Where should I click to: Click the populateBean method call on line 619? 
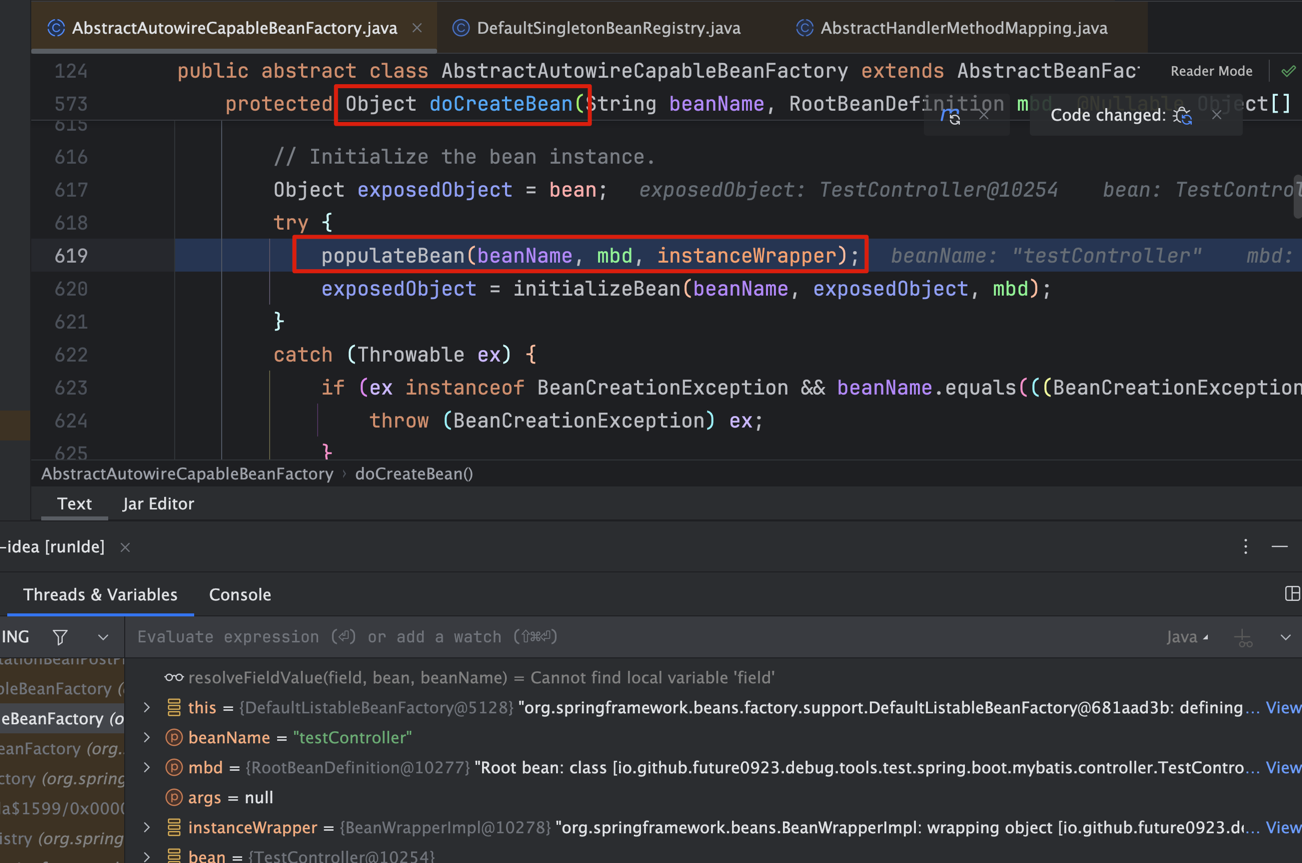tap(393, 256)
